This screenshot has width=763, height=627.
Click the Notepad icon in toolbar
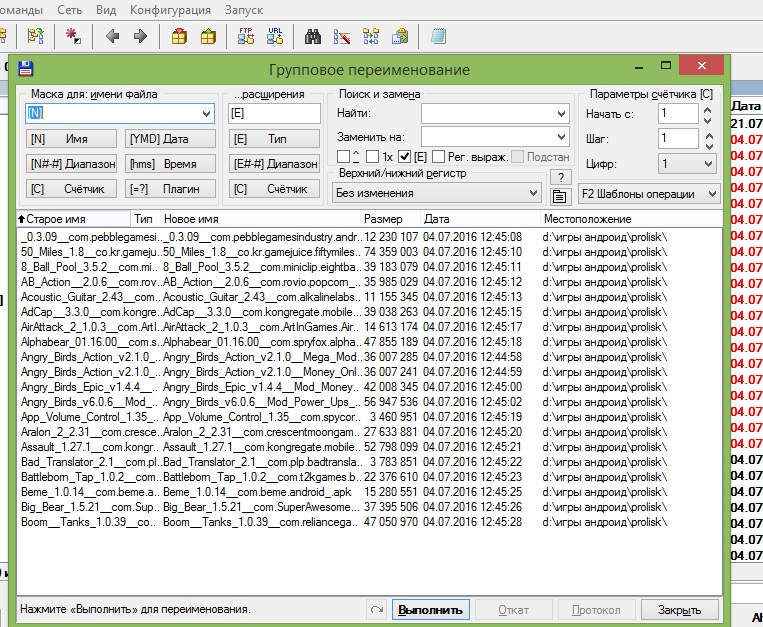click(438, 36)
